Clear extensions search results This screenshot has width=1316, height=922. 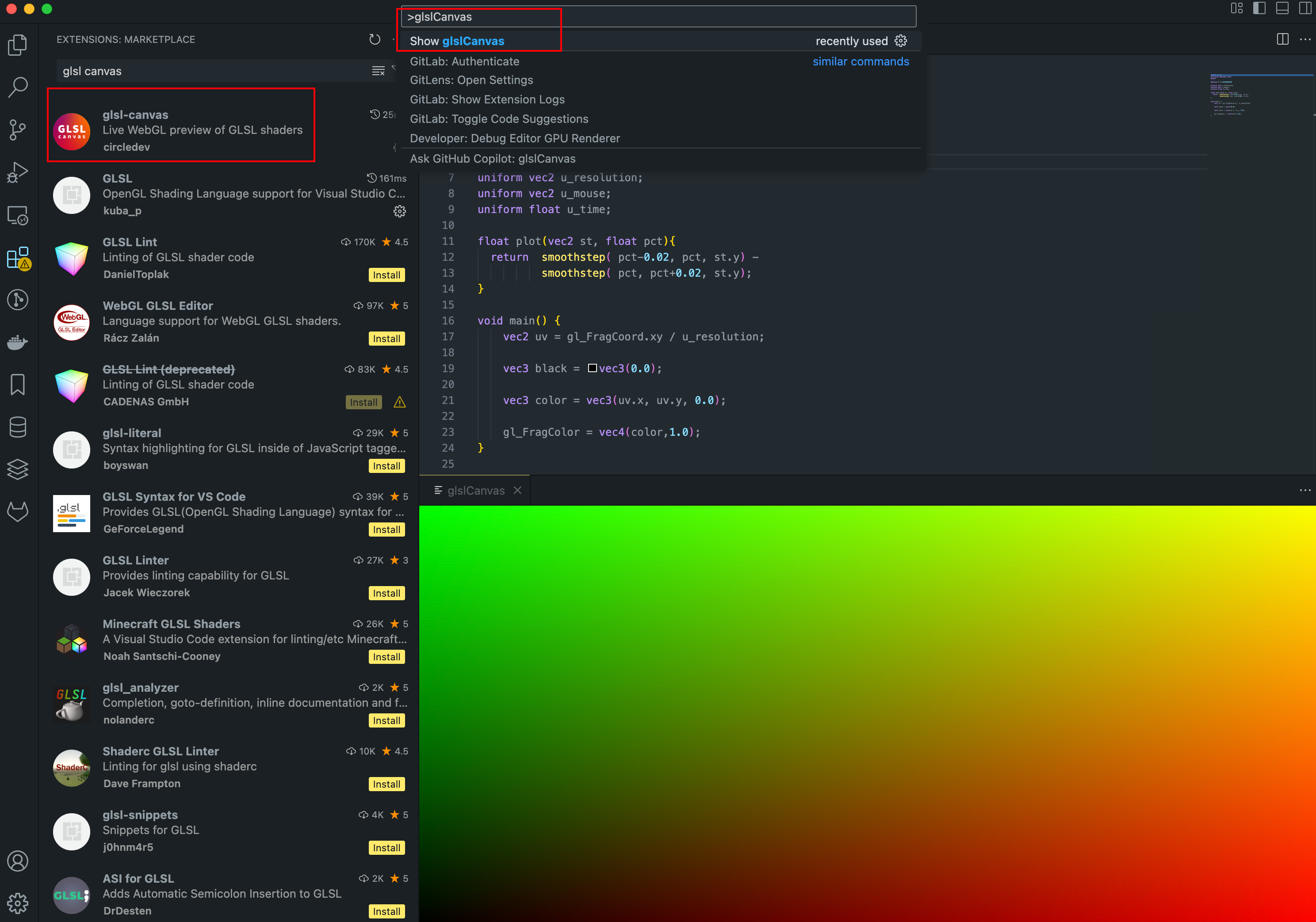378,71
